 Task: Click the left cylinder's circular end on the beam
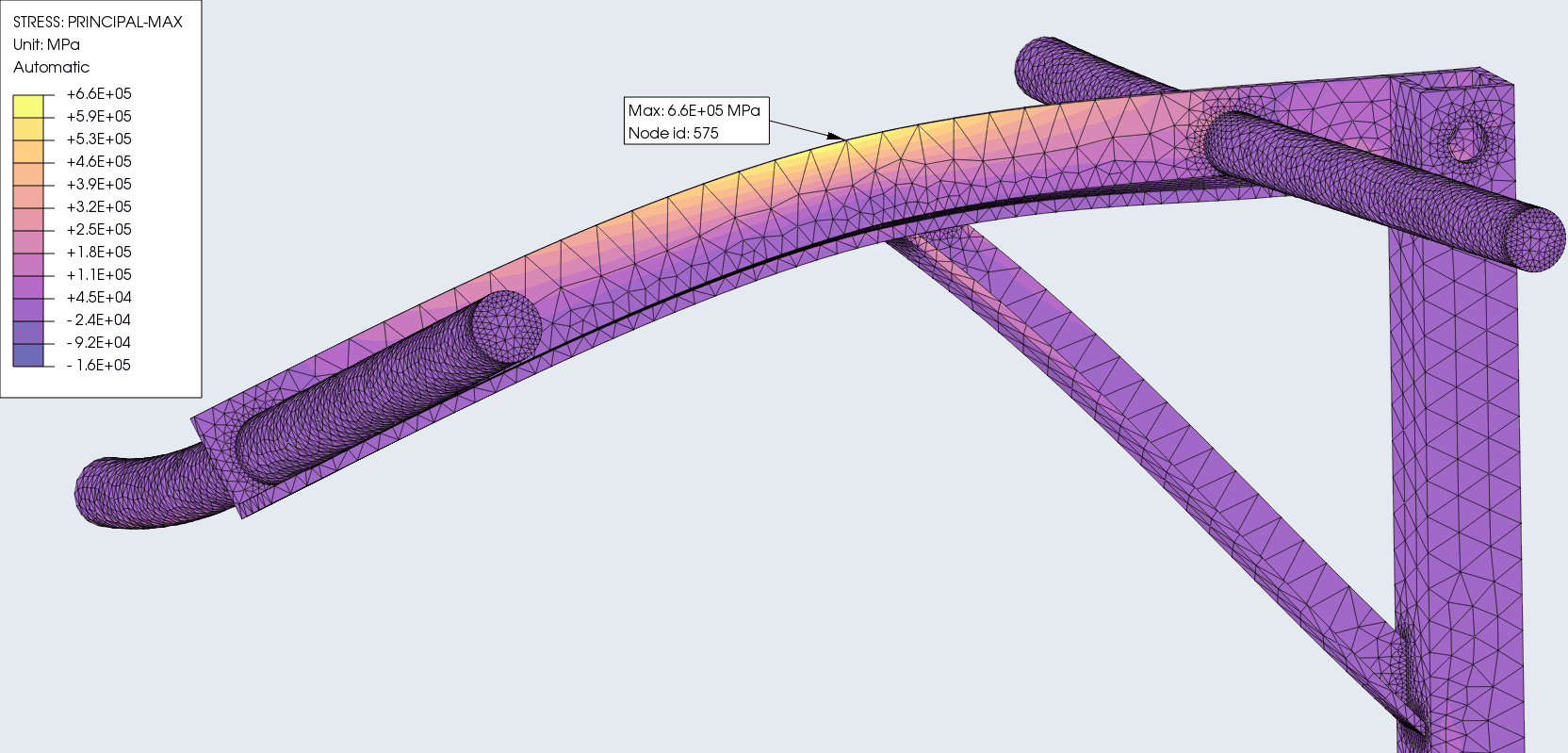(507, 326)
